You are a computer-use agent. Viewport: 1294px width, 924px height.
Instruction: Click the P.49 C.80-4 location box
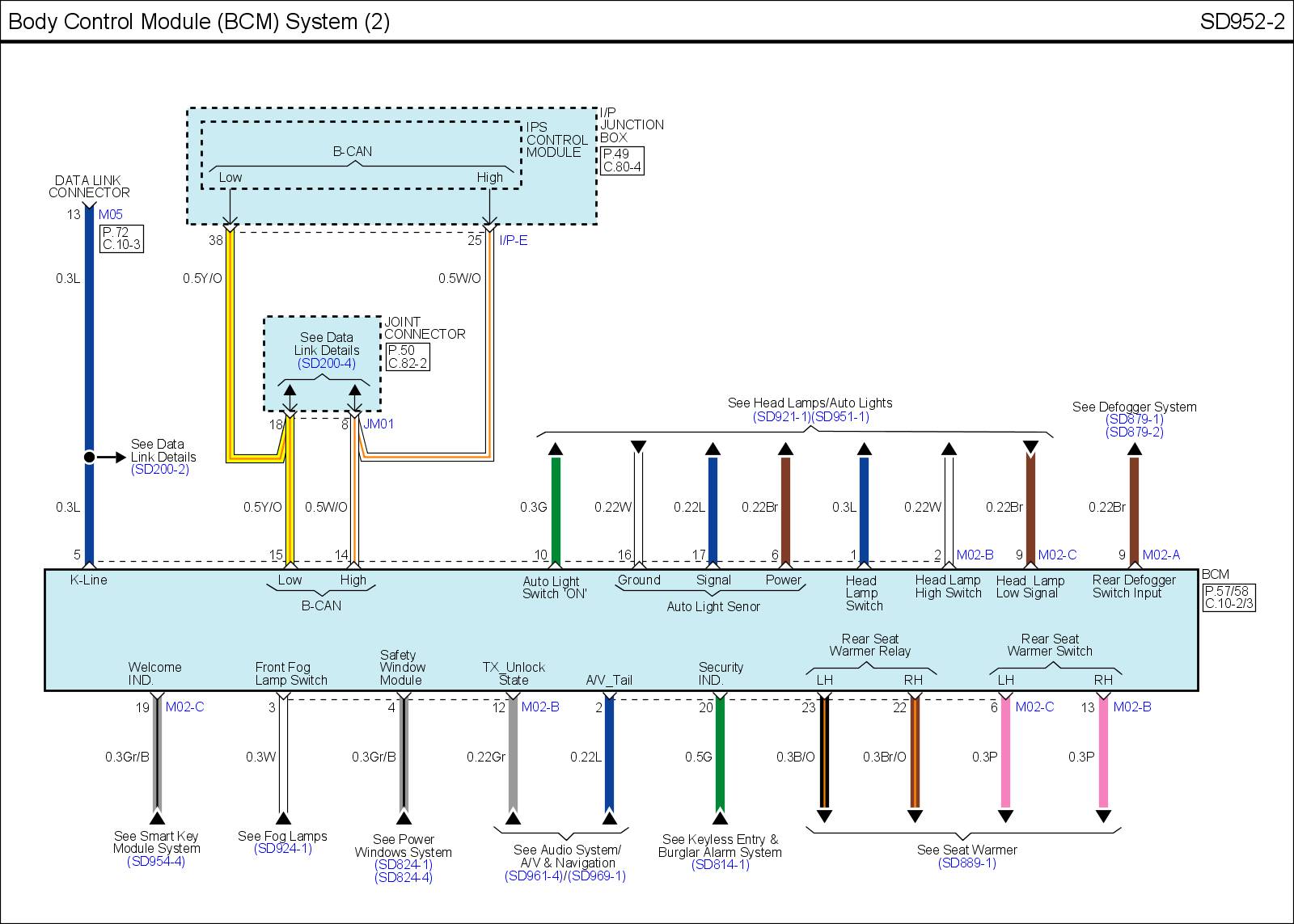tap(622, 161)
